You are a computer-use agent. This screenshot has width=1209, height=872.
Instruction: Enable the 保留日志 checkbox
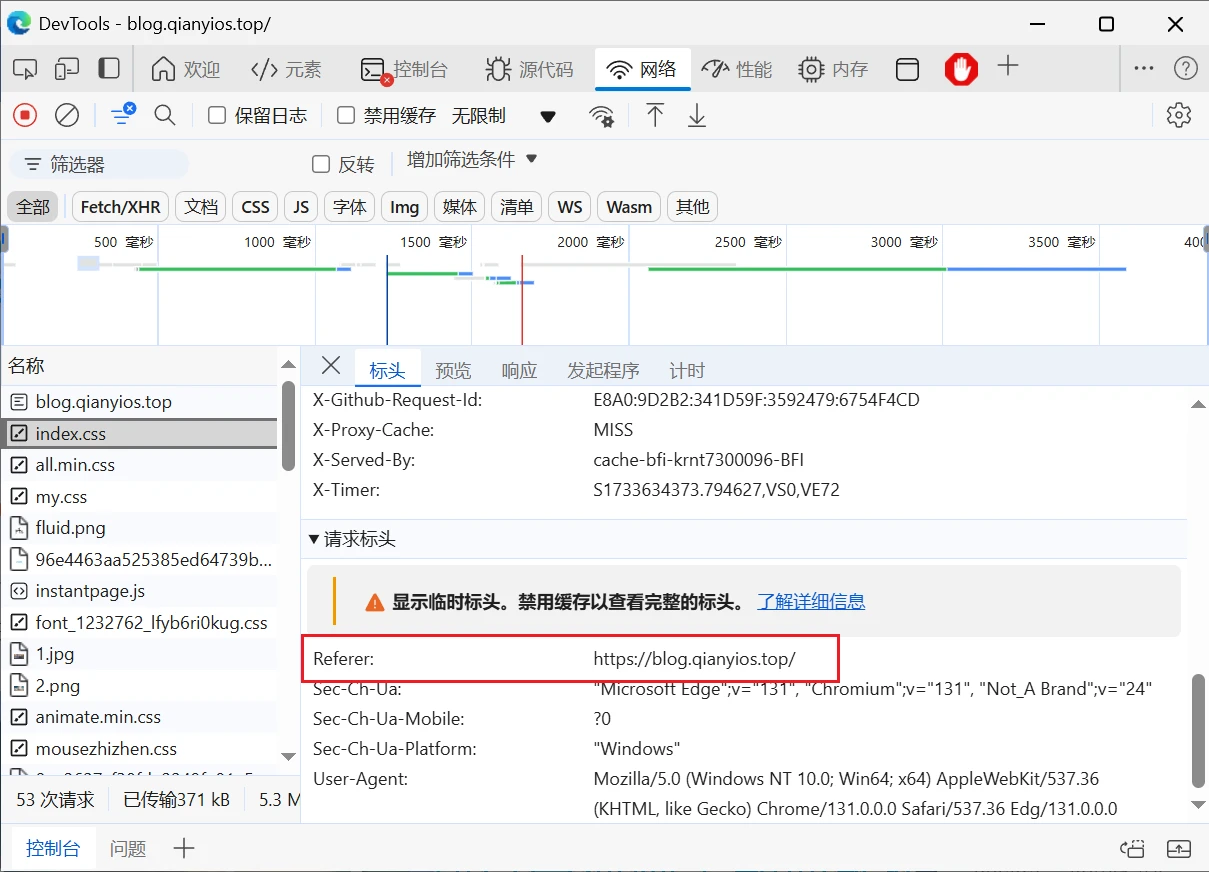point(217,116)
